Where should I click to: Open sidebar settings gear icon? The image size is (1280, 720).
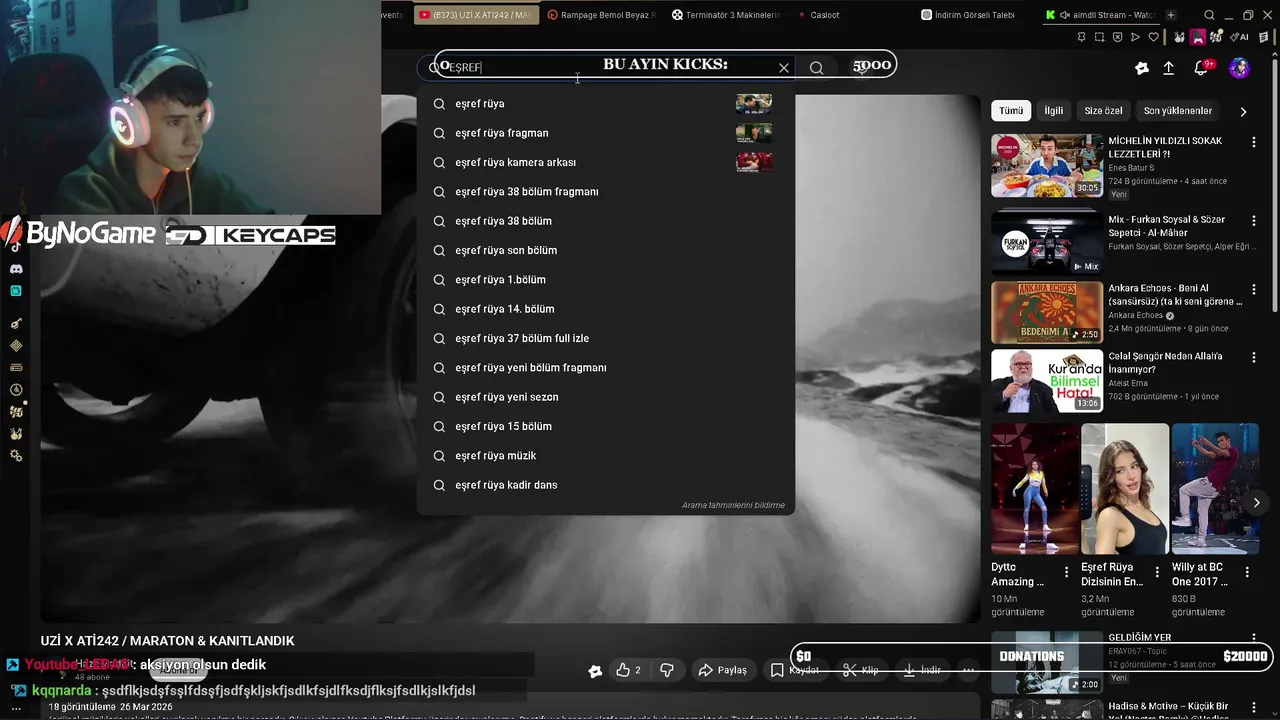pos(16,456)
